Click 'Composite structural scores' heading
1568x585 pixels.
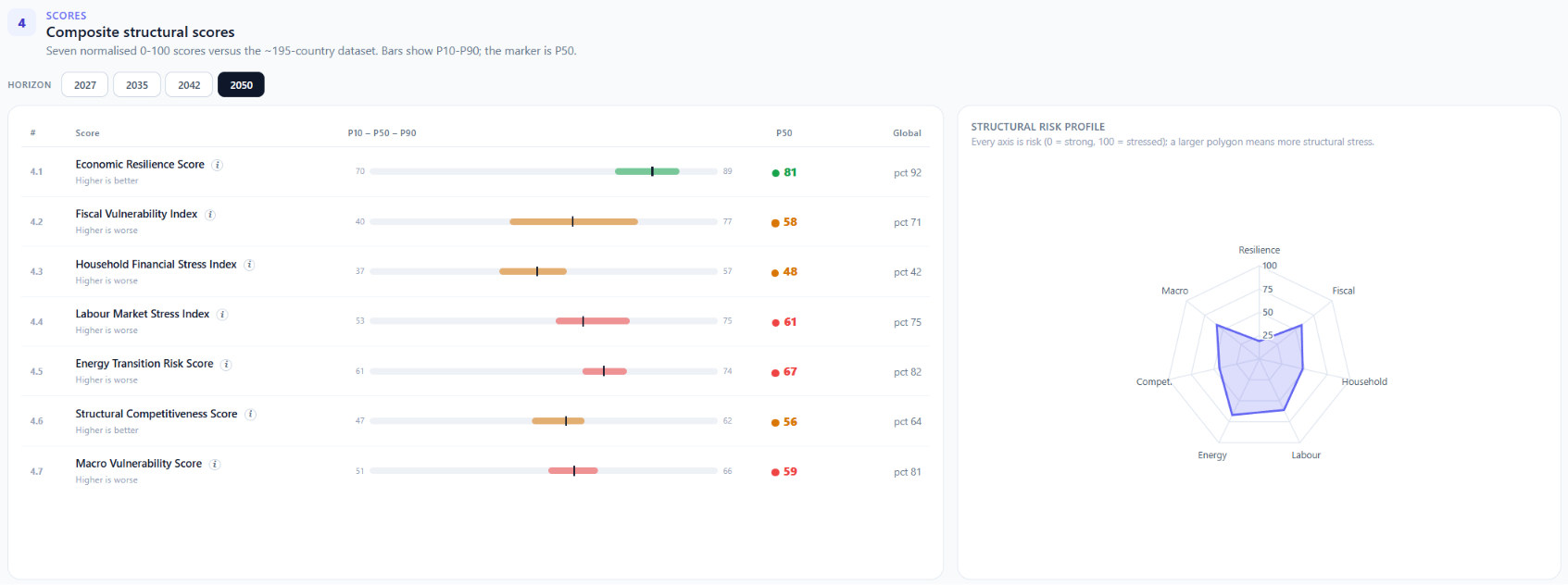point(140,32)
